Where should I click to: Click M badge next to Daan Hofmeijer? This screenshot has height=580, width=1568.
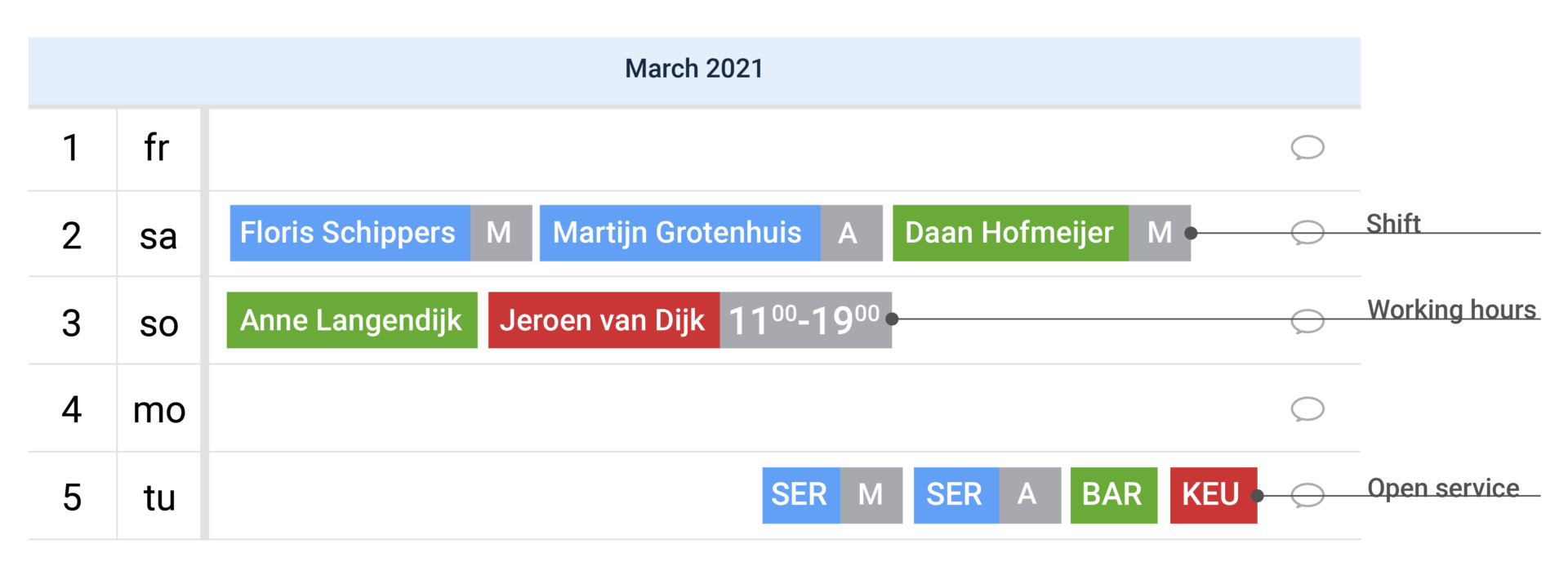click(1160, 234)
